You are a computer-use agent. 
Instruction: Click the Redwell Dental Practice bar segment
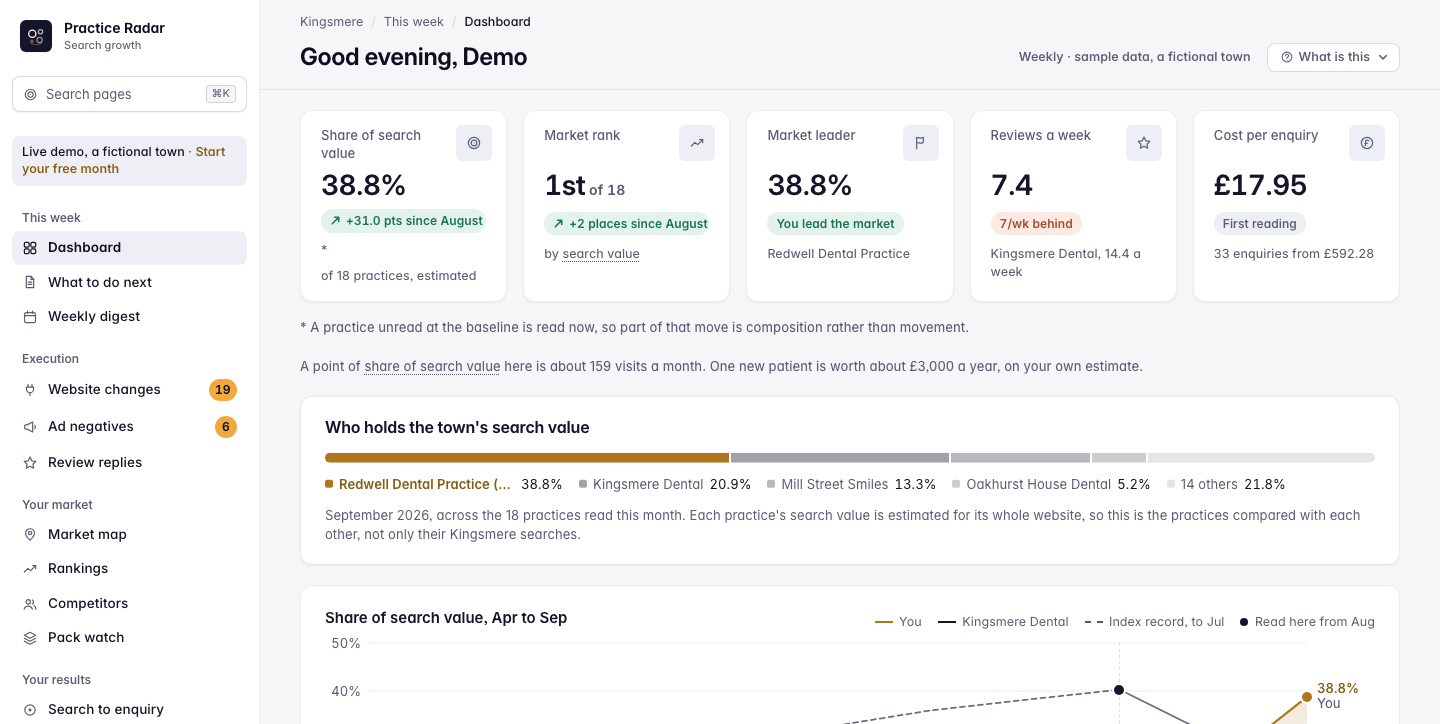527,458
